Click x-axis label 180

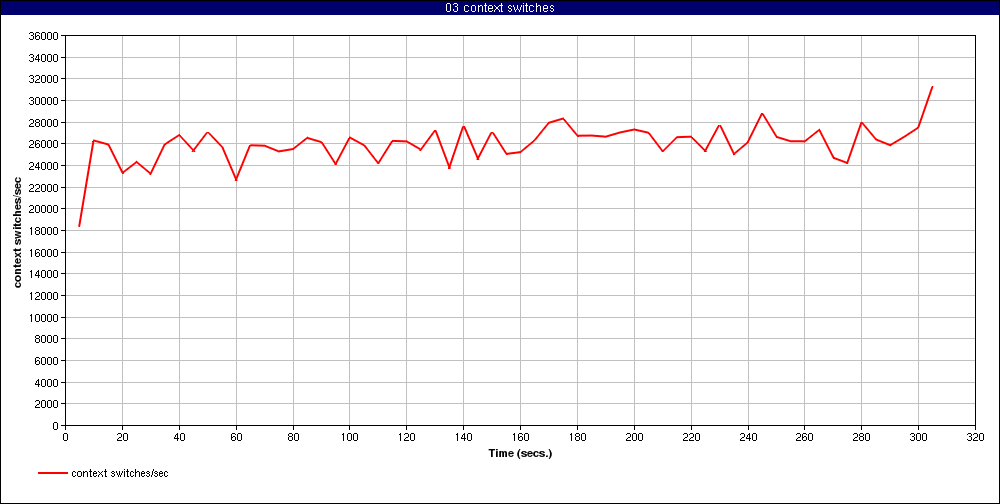577,438
